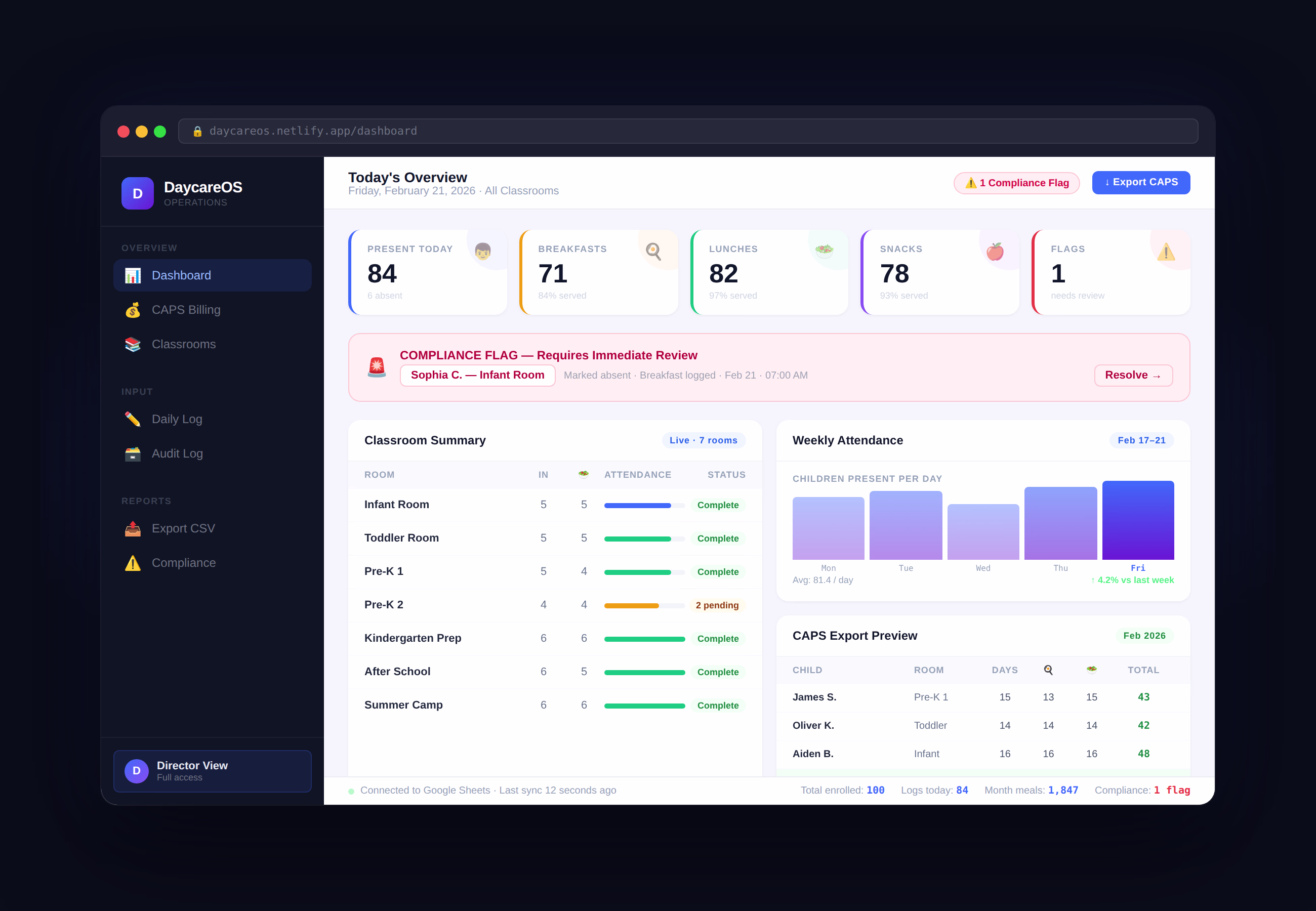Click the Pre-K 2 '2 pending' status badge
This screenshot has width=1316, height=911.
717,606
